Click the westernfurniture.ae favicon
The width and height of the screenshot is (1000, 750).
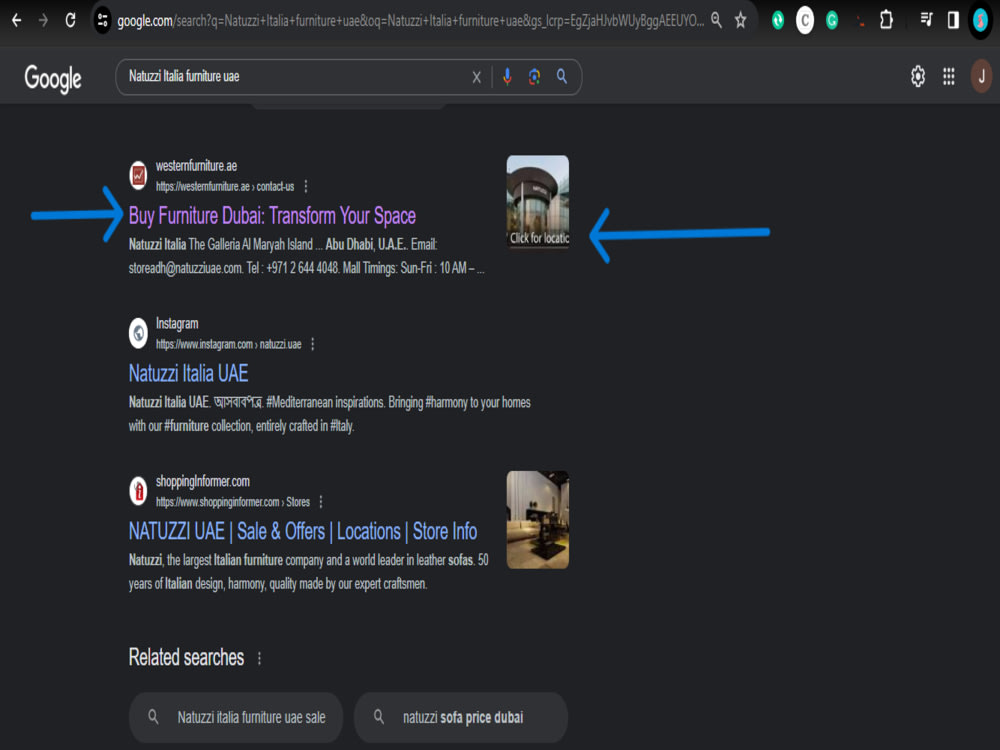tap(138, 175)
